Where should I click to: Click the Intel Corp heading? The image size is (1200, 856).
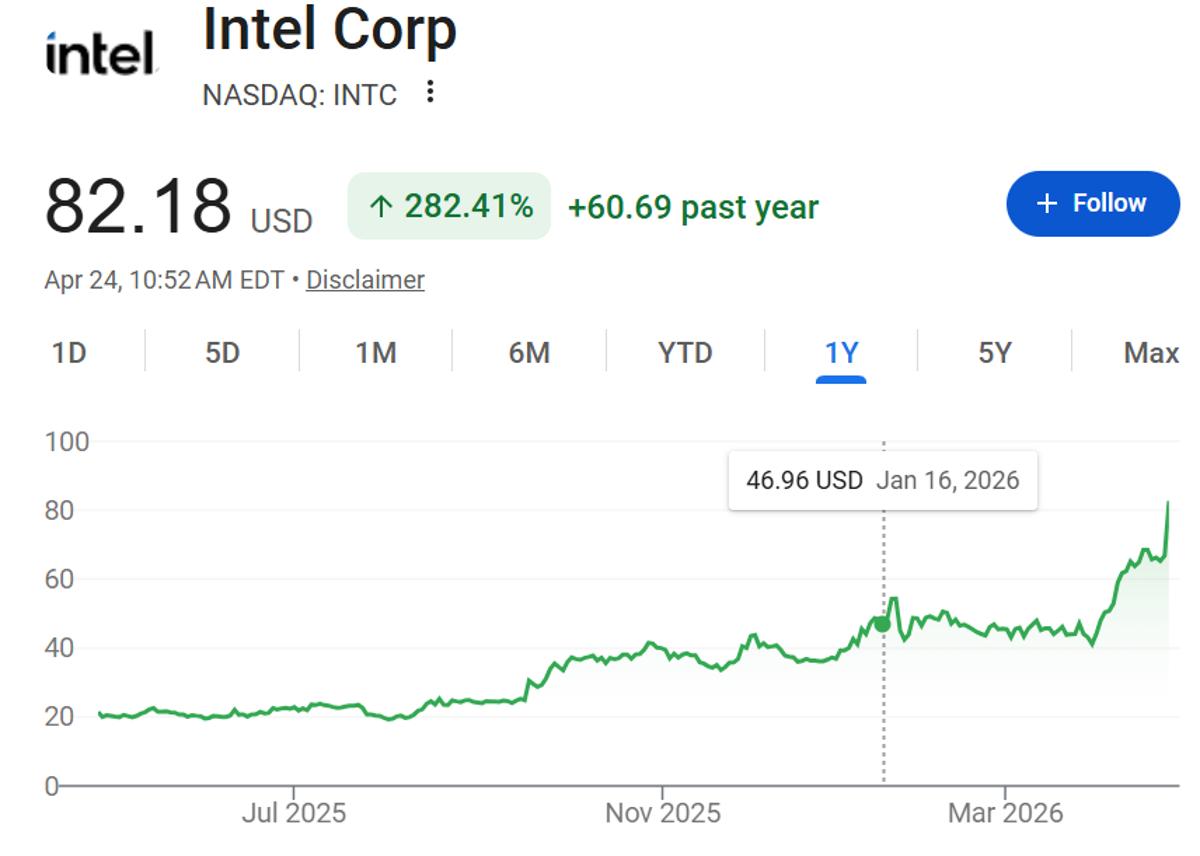coord(330,30)
